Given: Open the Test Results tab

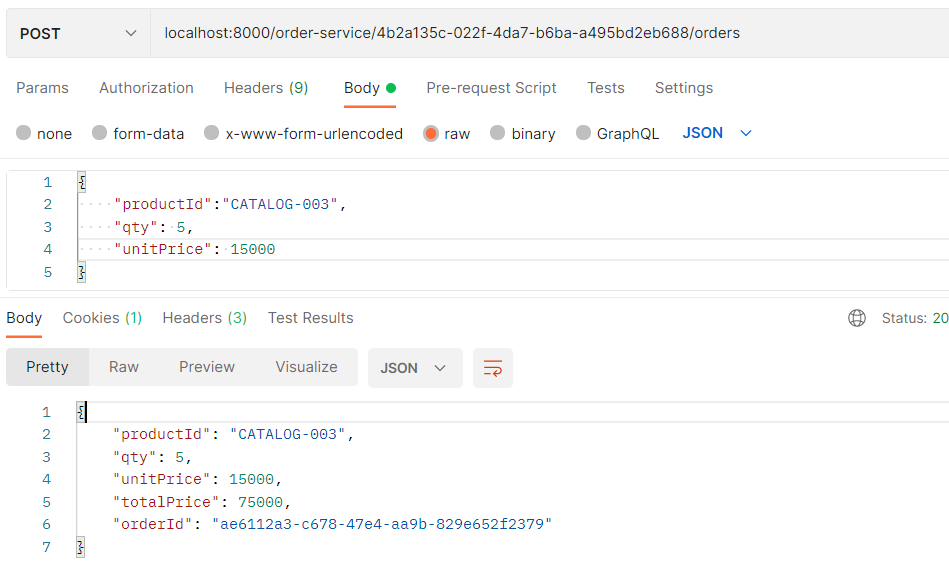Looking at the screenshot, I should click(x=310, y=318).
